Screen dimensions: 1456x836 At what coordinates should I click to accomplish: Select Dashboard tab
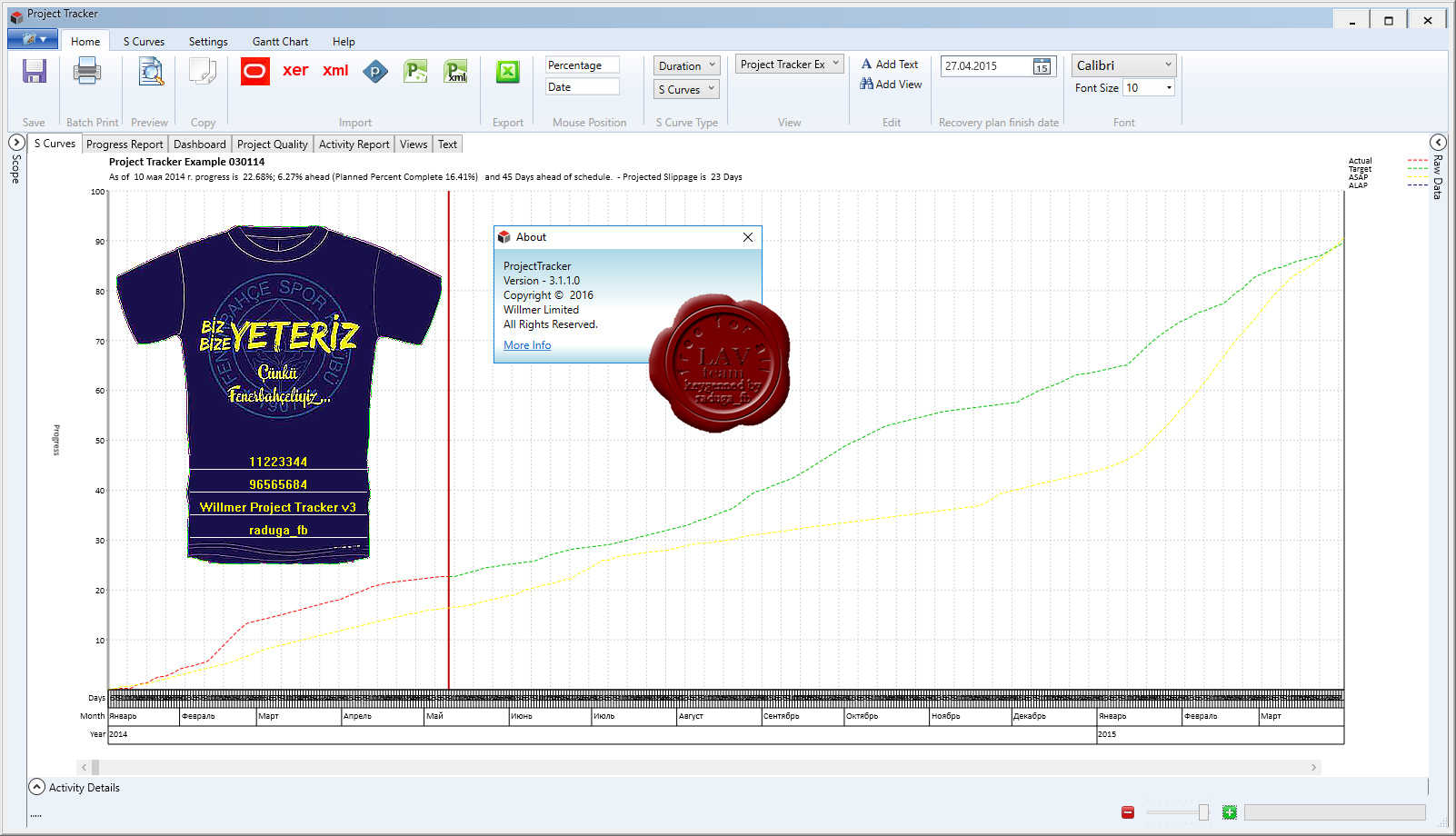coord(200,144)
